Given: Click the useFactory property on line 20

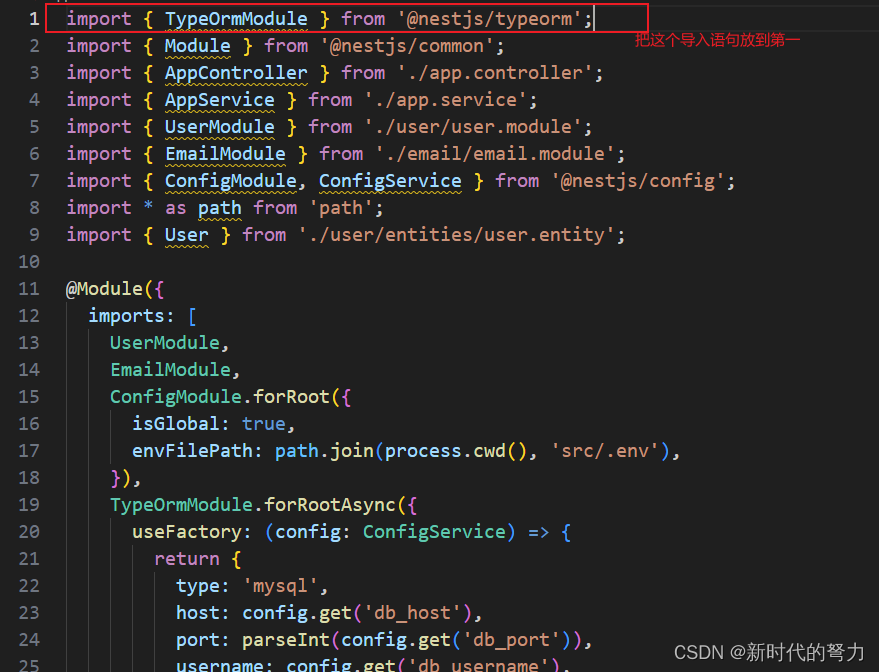Looking at the screenshot, I should coord(187,531).
